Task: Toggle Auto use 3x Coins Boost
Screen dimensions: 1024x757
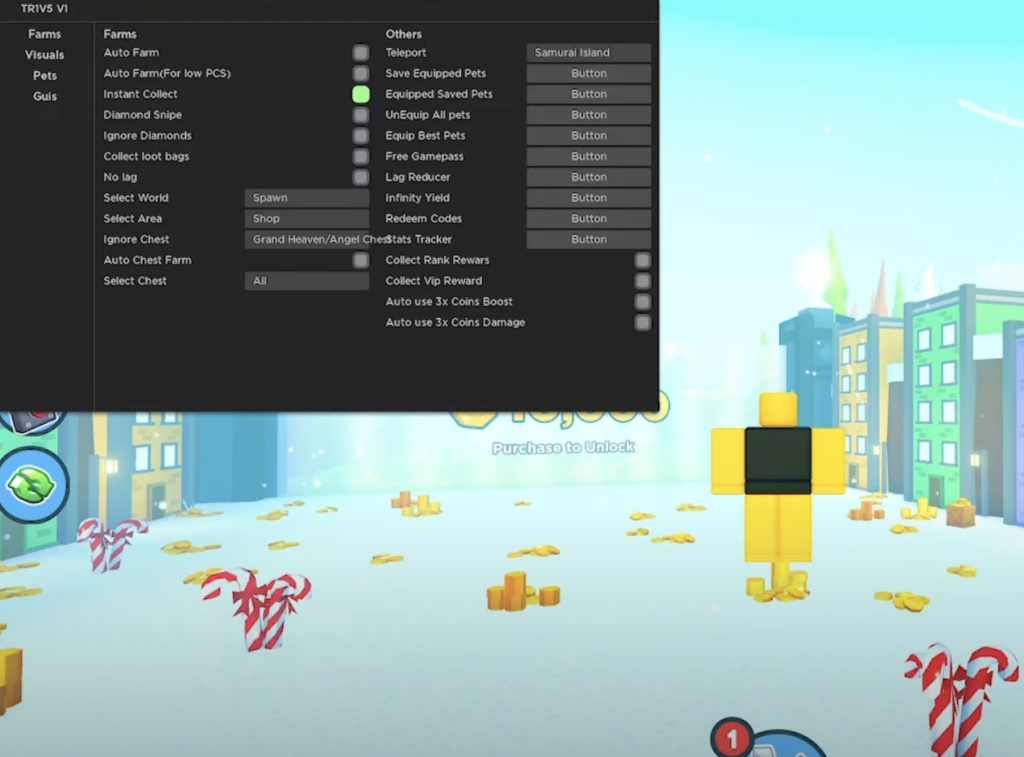Action: [643, 302]
